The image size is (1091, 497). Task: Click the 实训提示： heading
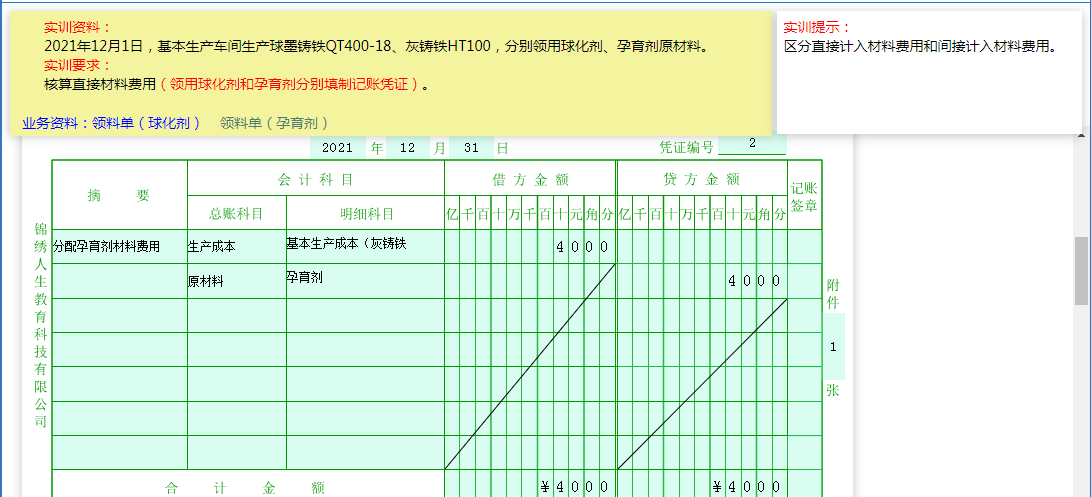click(817, 28)
